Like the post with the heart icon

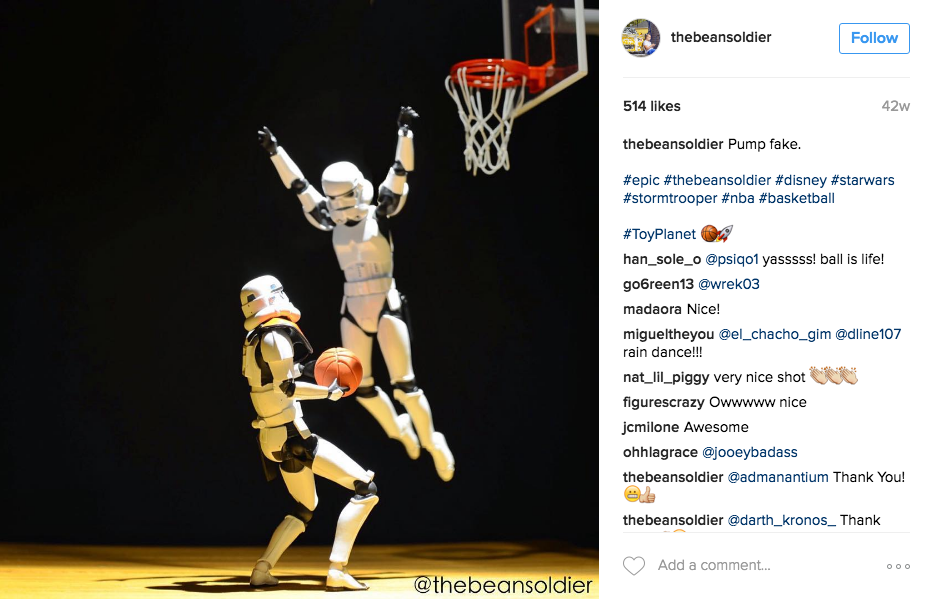634,566
